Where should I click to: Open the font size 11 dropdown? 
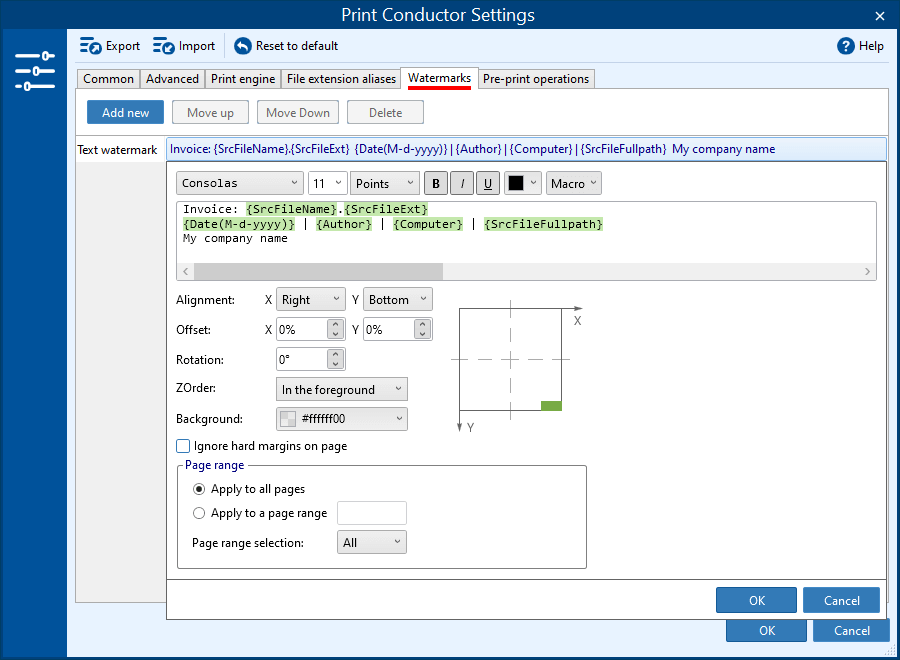[328, 183]
